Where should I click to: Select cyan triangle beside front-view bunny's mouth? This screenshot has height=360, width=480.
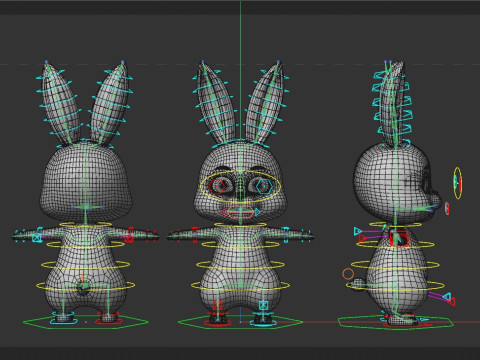coord(257,212)
